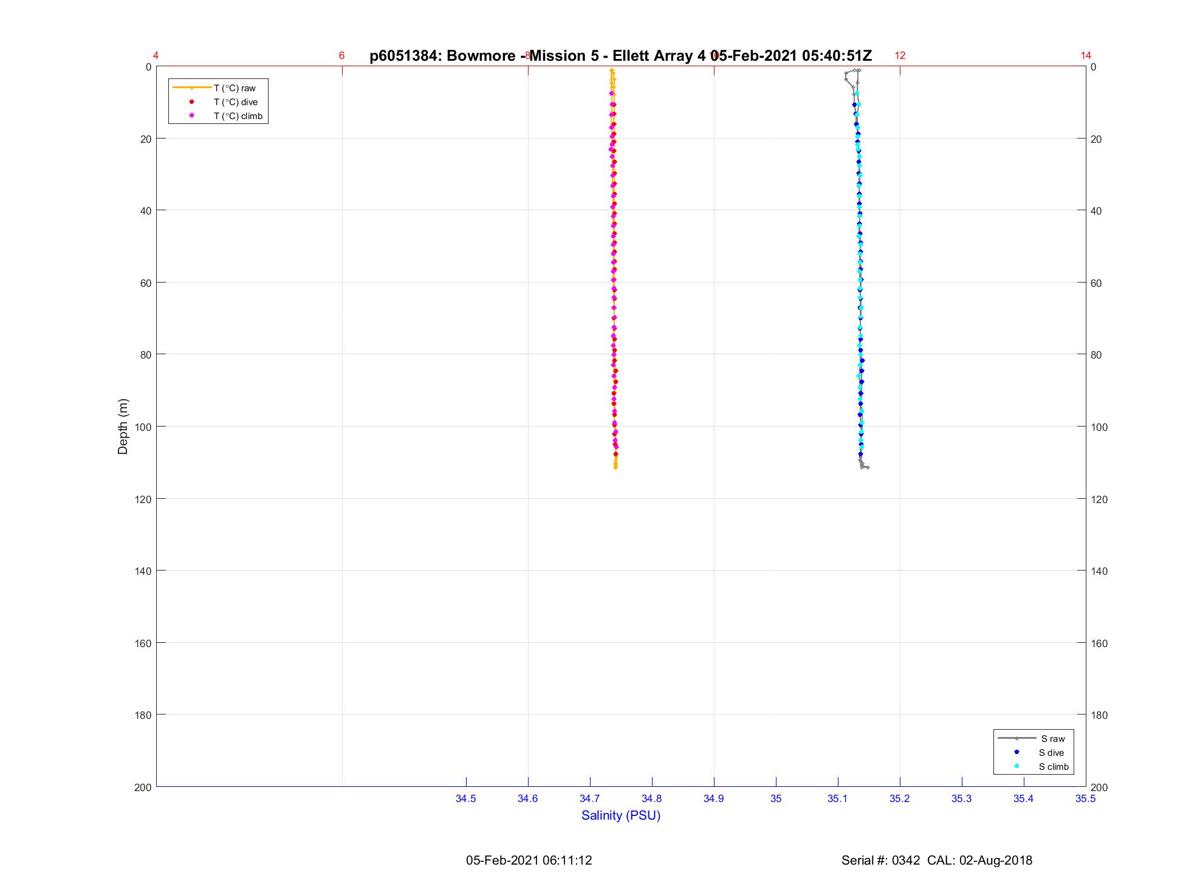Select the 'T (°C) climb' legend entry
This screenshot has width=1200, height=885.
[x=238, y=116]
